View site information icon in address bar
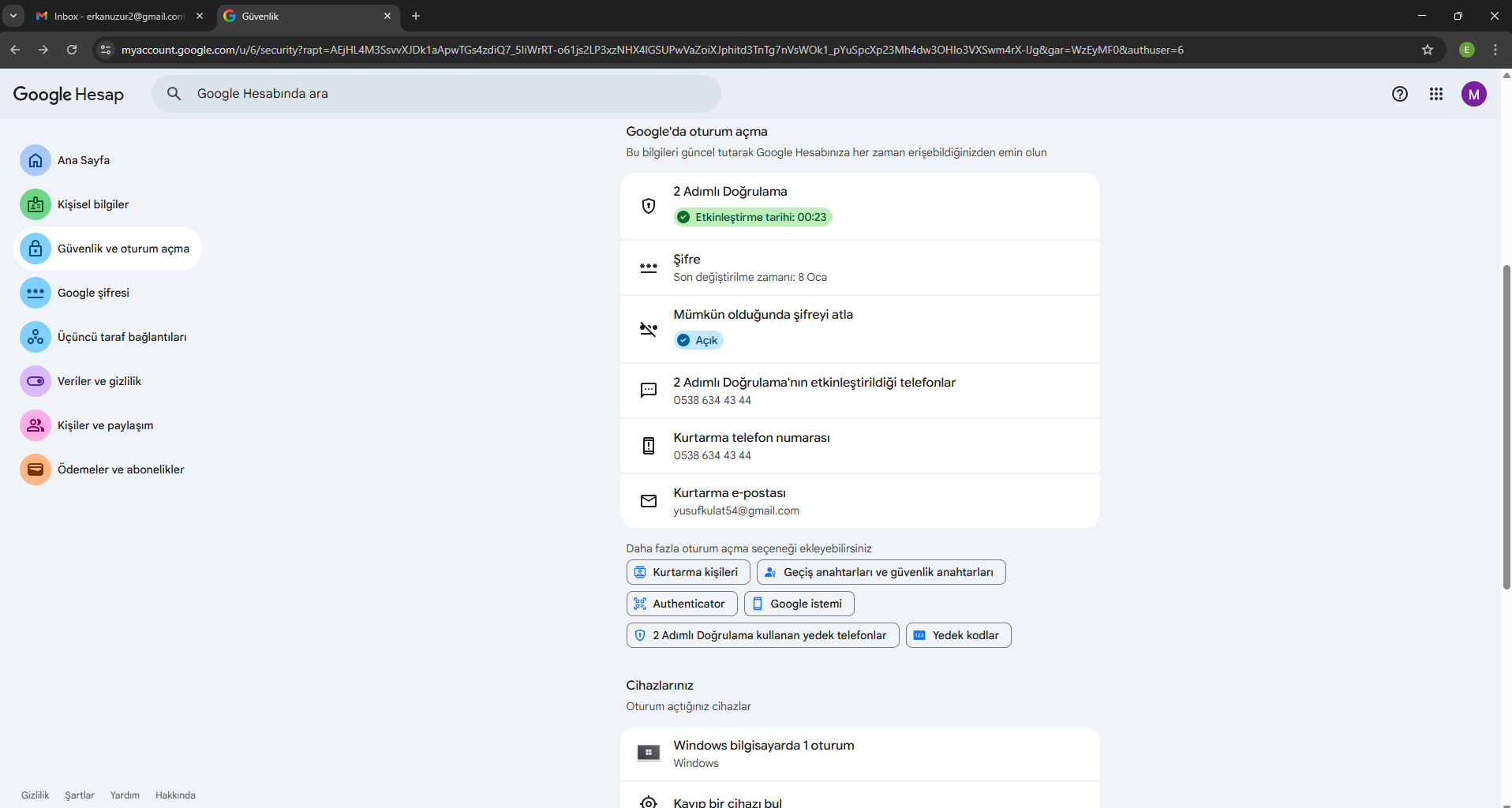Image resolution: width=1512 pixels, height=808 pixels. click(x=106, y=50)
